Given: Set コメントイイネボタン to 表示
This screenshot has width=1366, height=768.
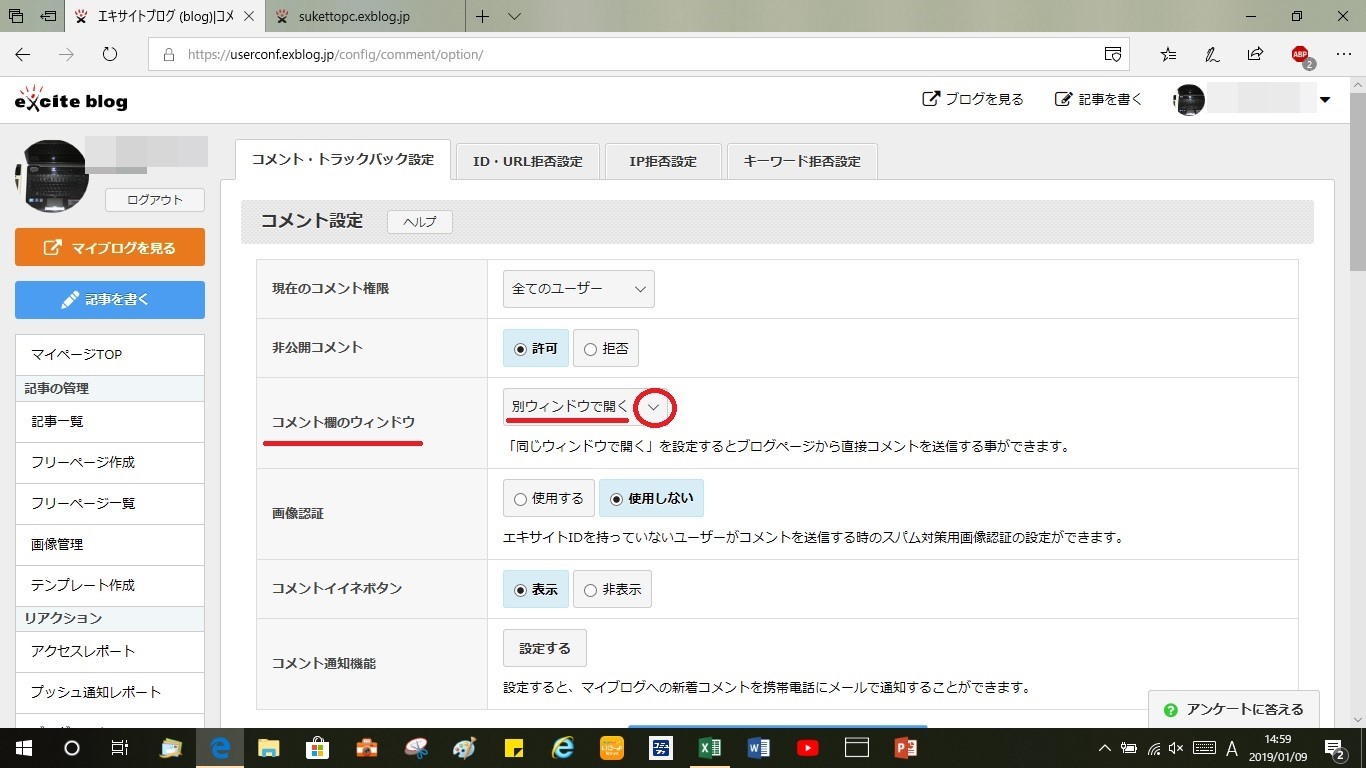Looking at the screenshot, I should pyautogui.click(x=536, y=589).
